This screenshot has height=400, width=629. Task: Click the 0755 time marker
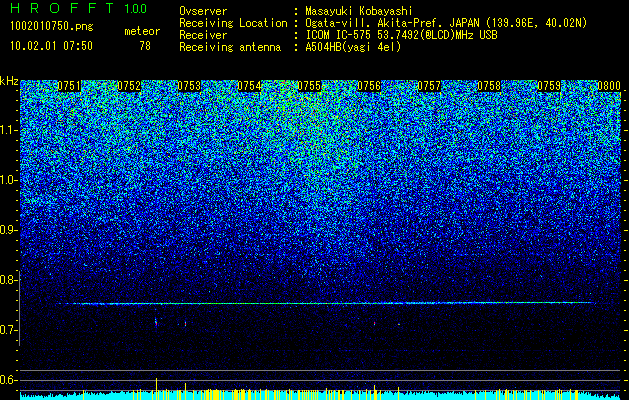point(309,86)
